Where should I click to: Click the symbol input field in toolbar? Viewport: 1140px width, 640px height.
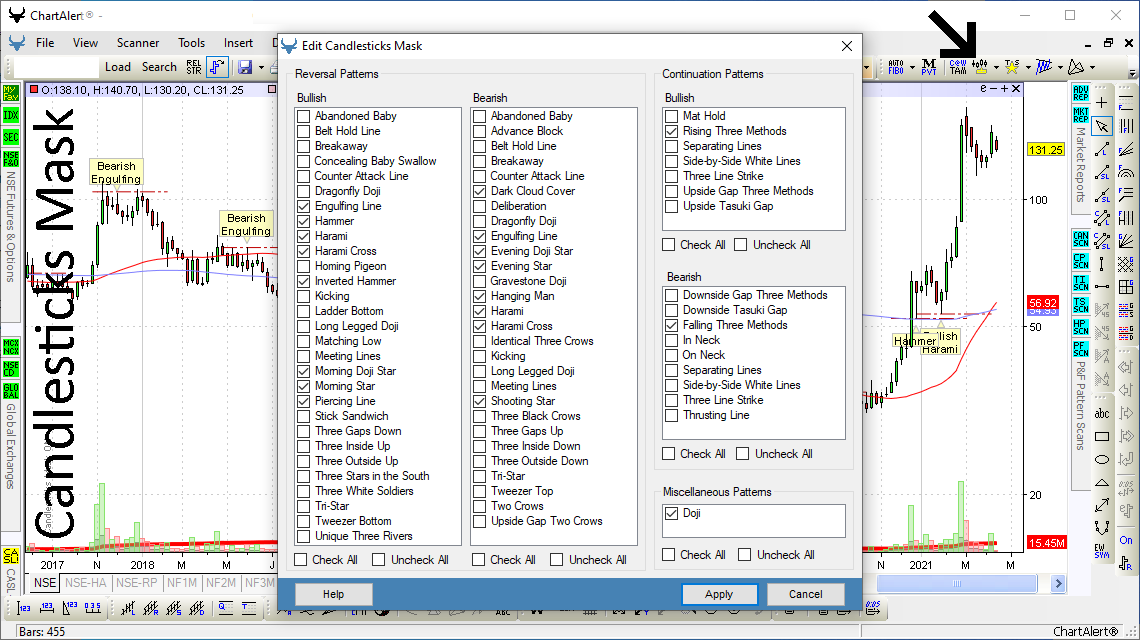click(x=57, y=67)
